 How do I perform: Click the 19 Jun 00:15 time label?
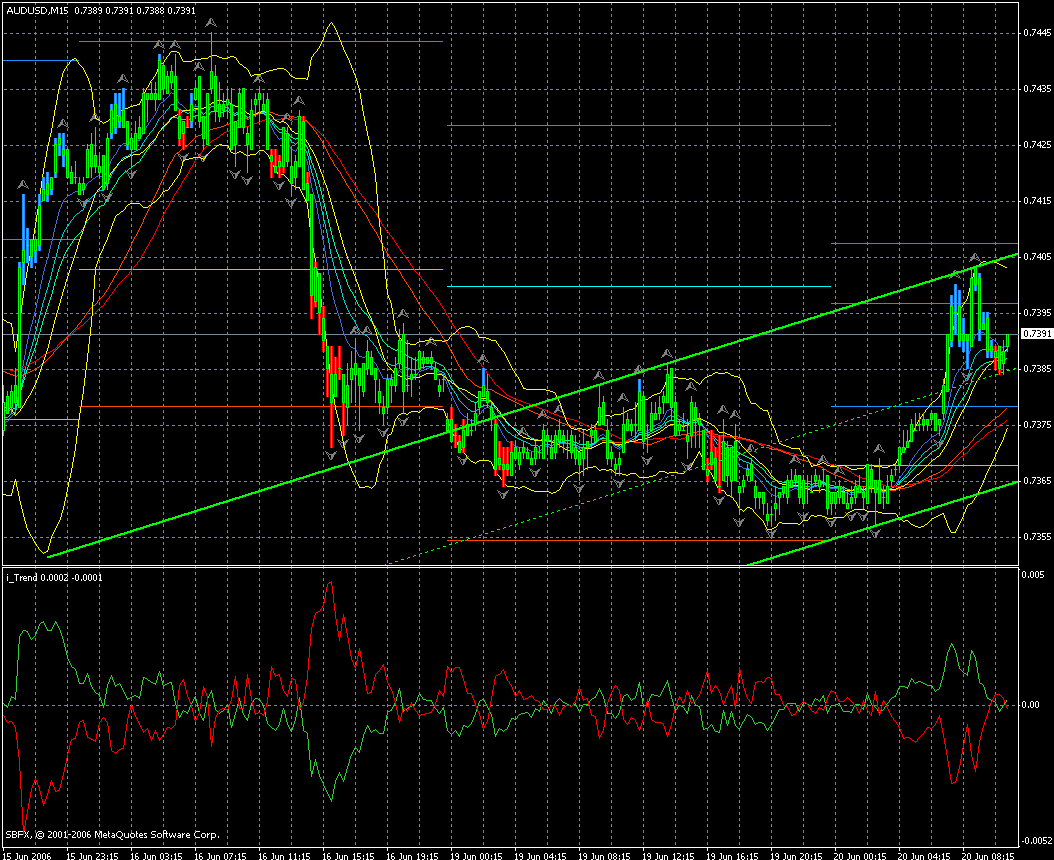[x=477, y=856]
